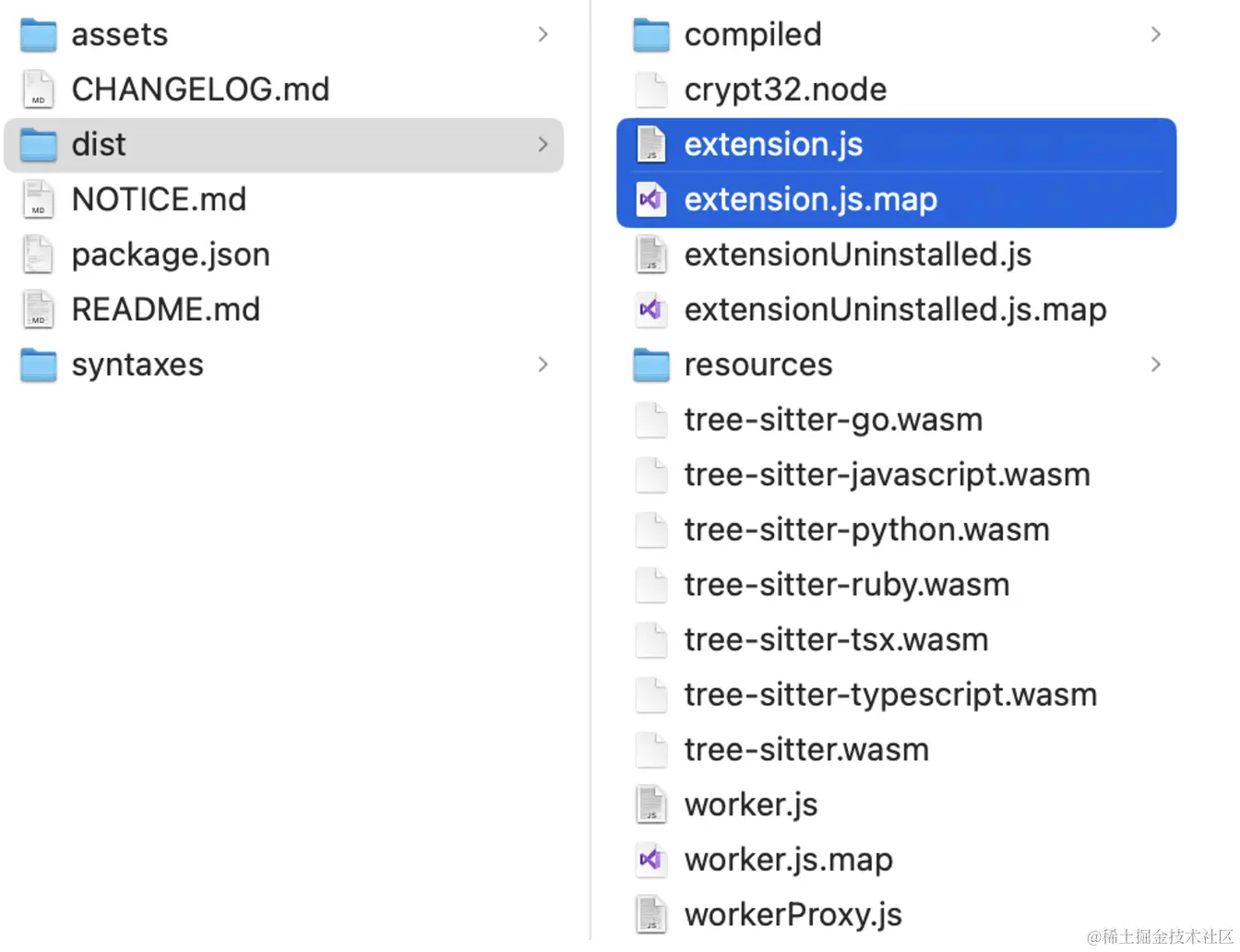Select the NOTICE.md file entry
The width and height of the screenshot is (1240, 952).
(x=159, y=199)
